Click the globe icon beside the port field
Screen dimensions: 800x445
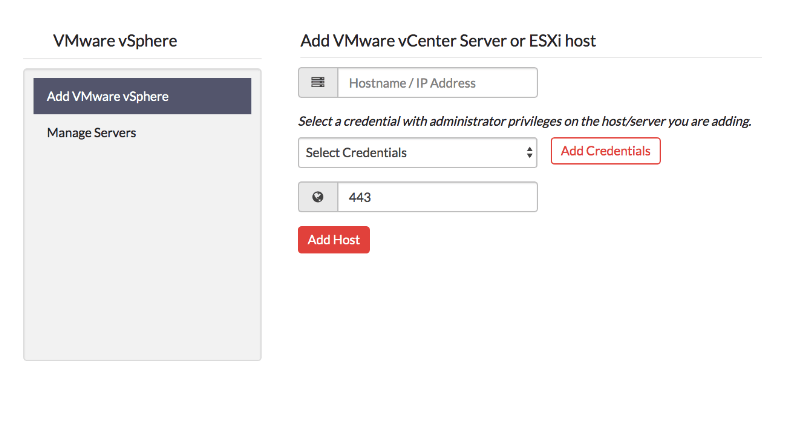(x=318, y=197)
